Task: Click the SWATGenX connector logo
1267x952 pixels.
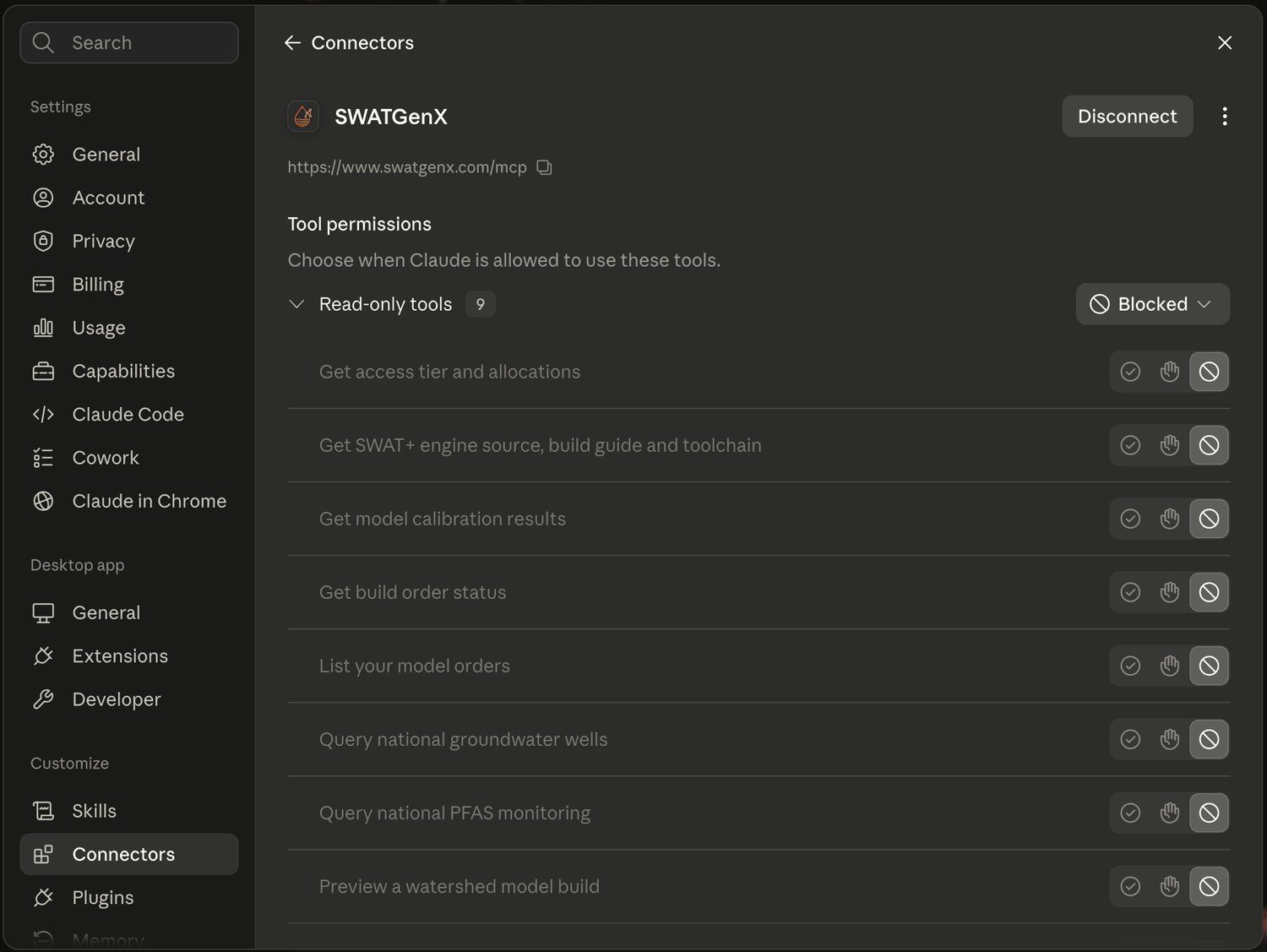Action: [x=303, y=117]
